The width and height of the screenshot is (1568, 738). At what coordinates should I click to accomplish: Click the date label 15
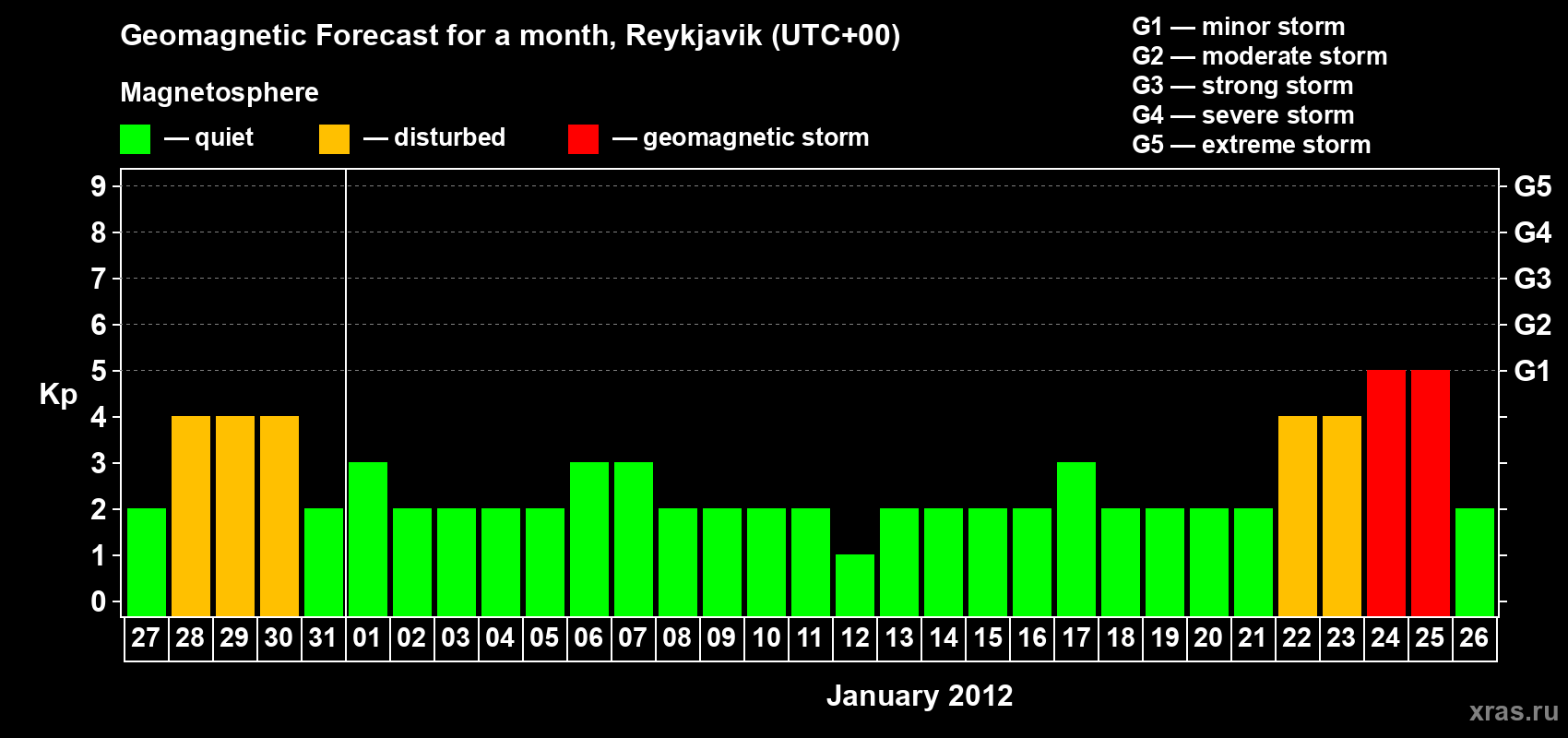[988, 637]
